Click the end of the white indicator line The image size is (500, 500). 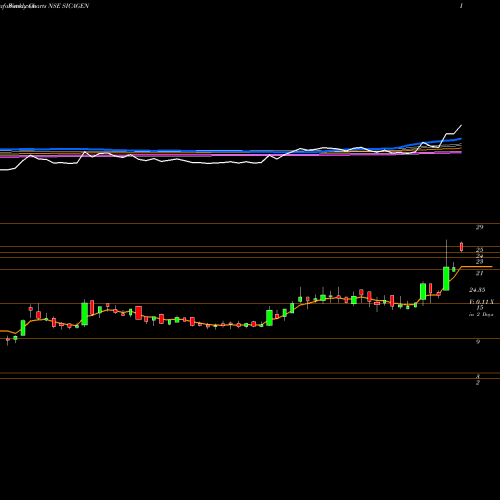pyautogui.click(x=461, y=125)
